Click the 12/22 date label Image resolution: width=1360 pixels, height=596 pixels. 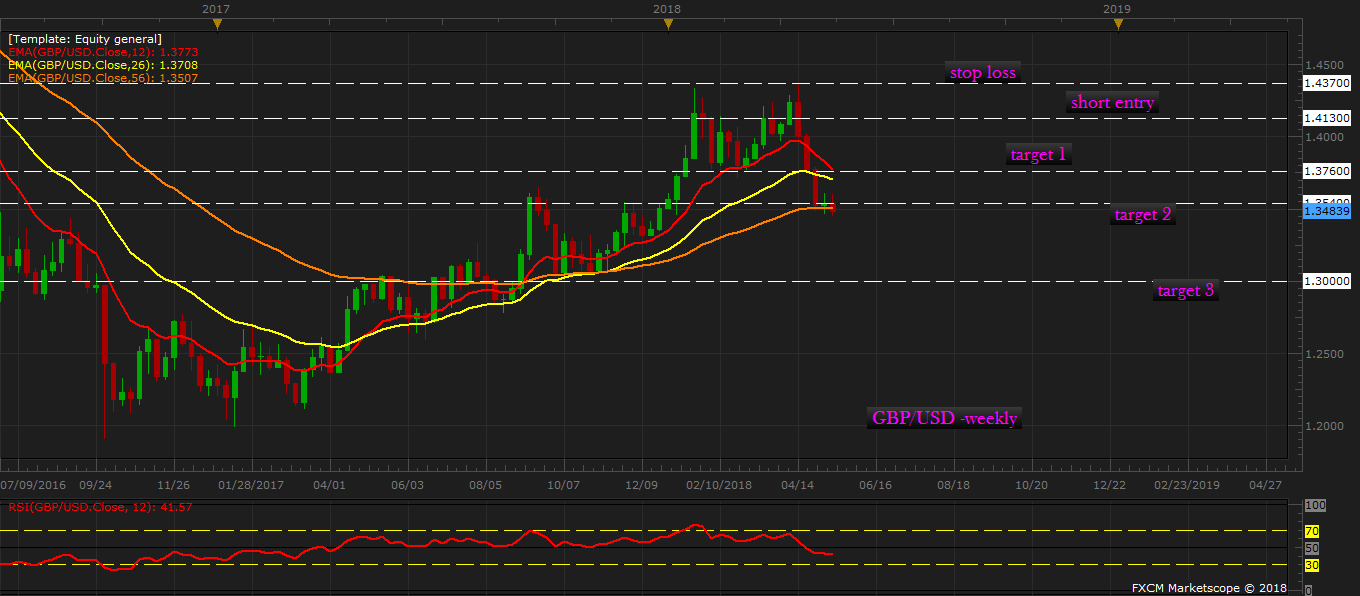pos(1110,484)
